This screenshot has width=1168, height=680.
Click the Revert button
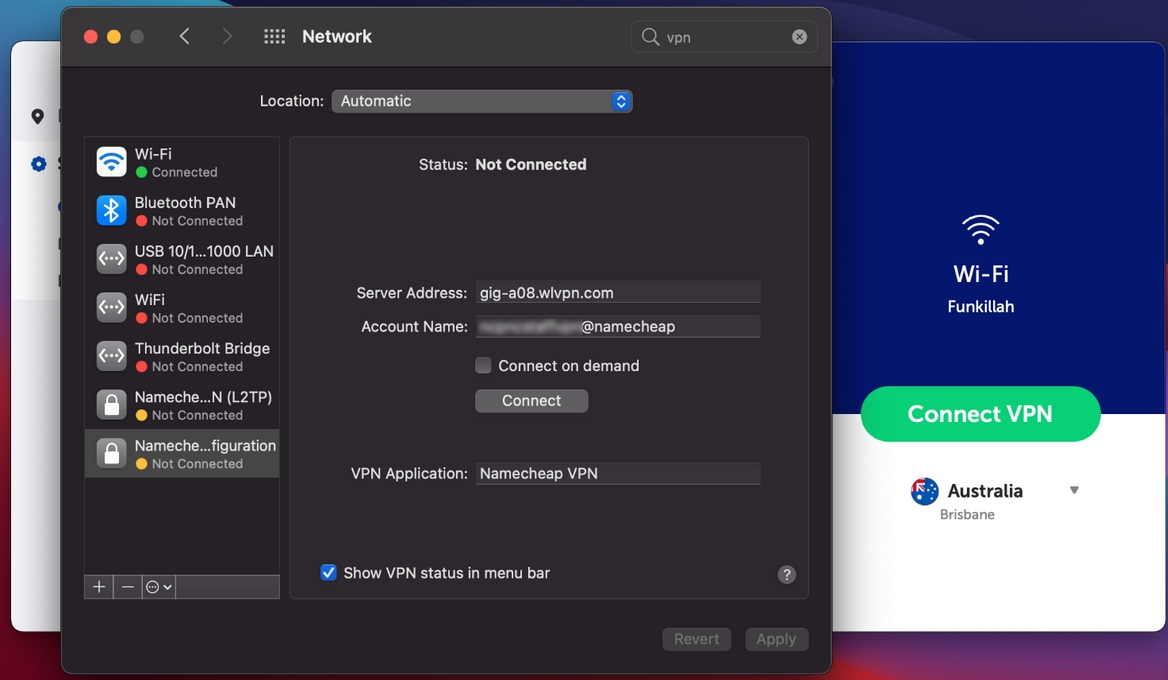[696, 639]
